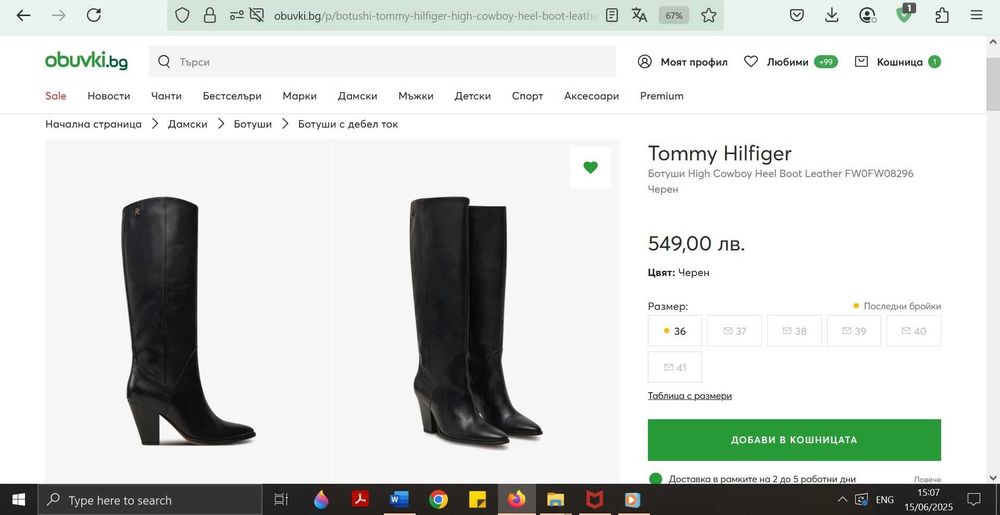The height and width of the screenshot is (515, 1000).
Task: Open the green shield extension icon
Action: click(x=904, y=14)
